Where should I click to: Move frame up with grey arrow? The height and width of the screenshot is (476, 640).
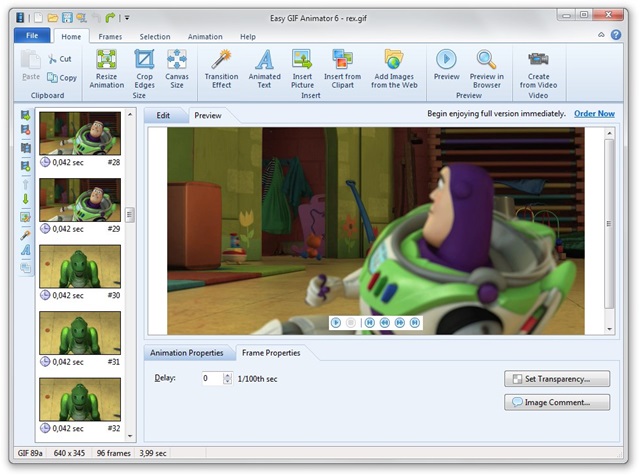pos(25,184)
